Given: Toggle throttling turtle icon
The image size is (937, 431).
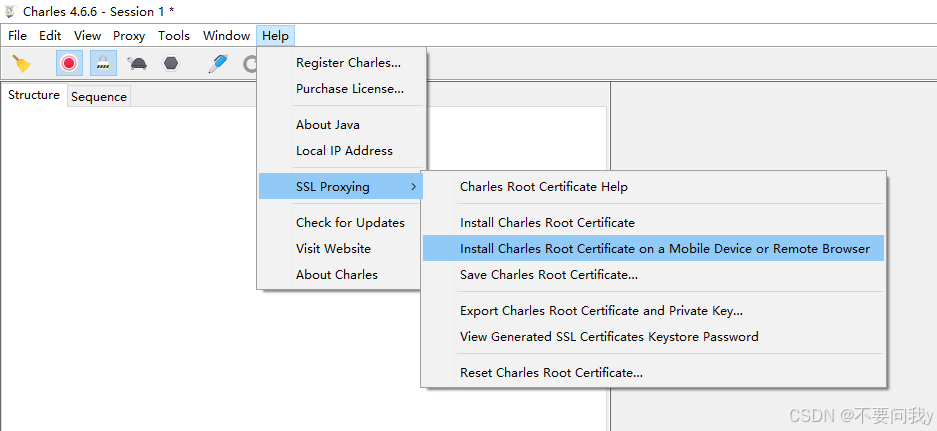Looking at the screenshot, I should [x=137, y=63].
